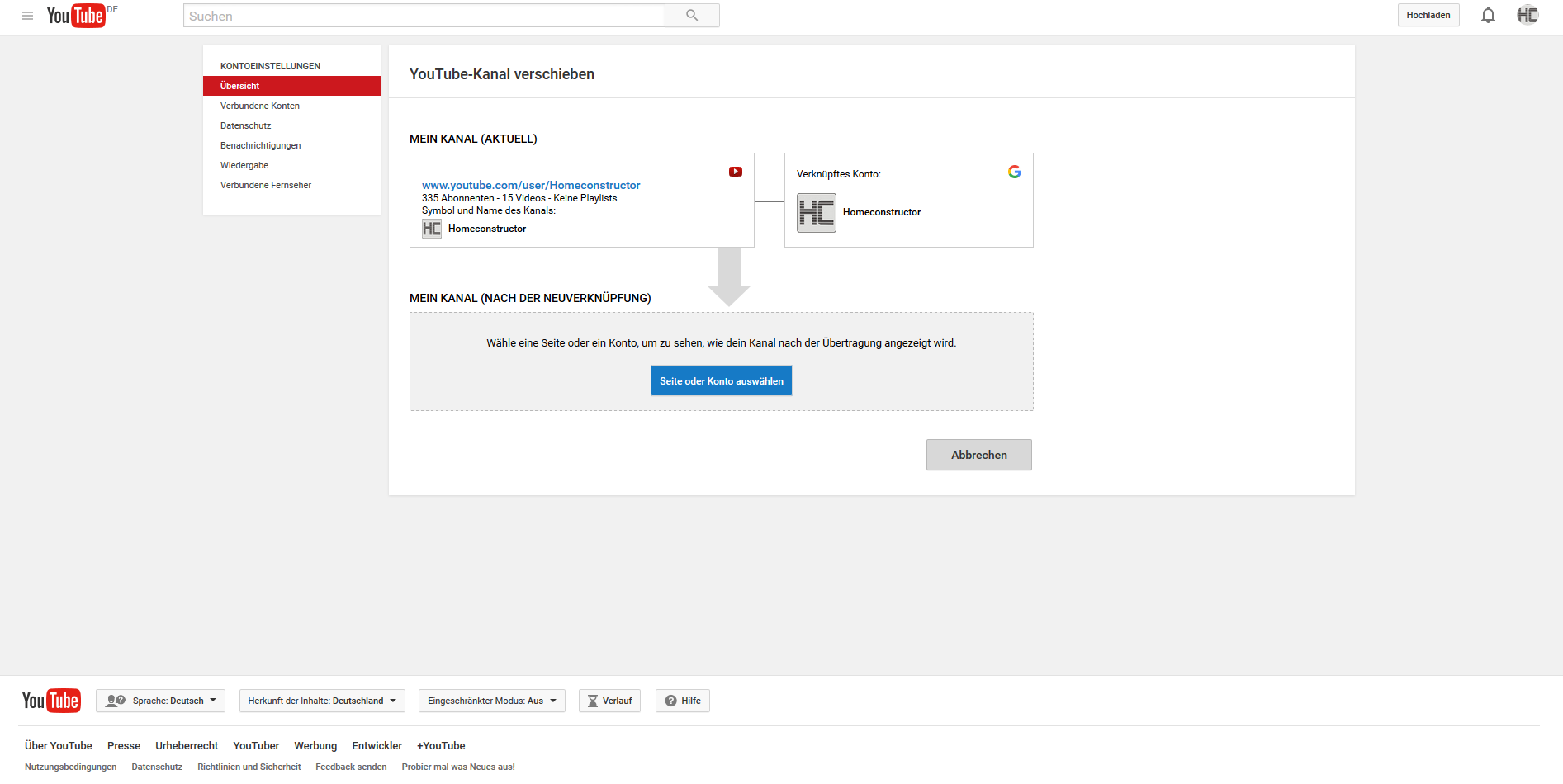The image size is (1563, 784).
Task: Click the red YouTube icon in channel card
Action: pyautogui.click(x=736, y=172)
